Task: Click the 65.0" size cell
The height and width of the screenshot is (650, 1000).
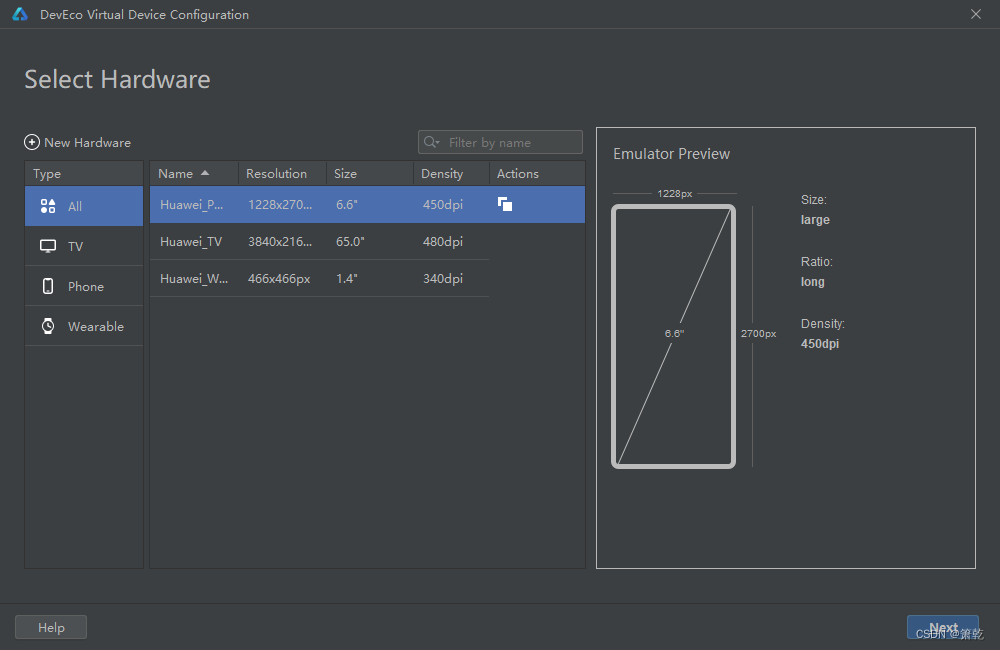Action: (350, 242)
